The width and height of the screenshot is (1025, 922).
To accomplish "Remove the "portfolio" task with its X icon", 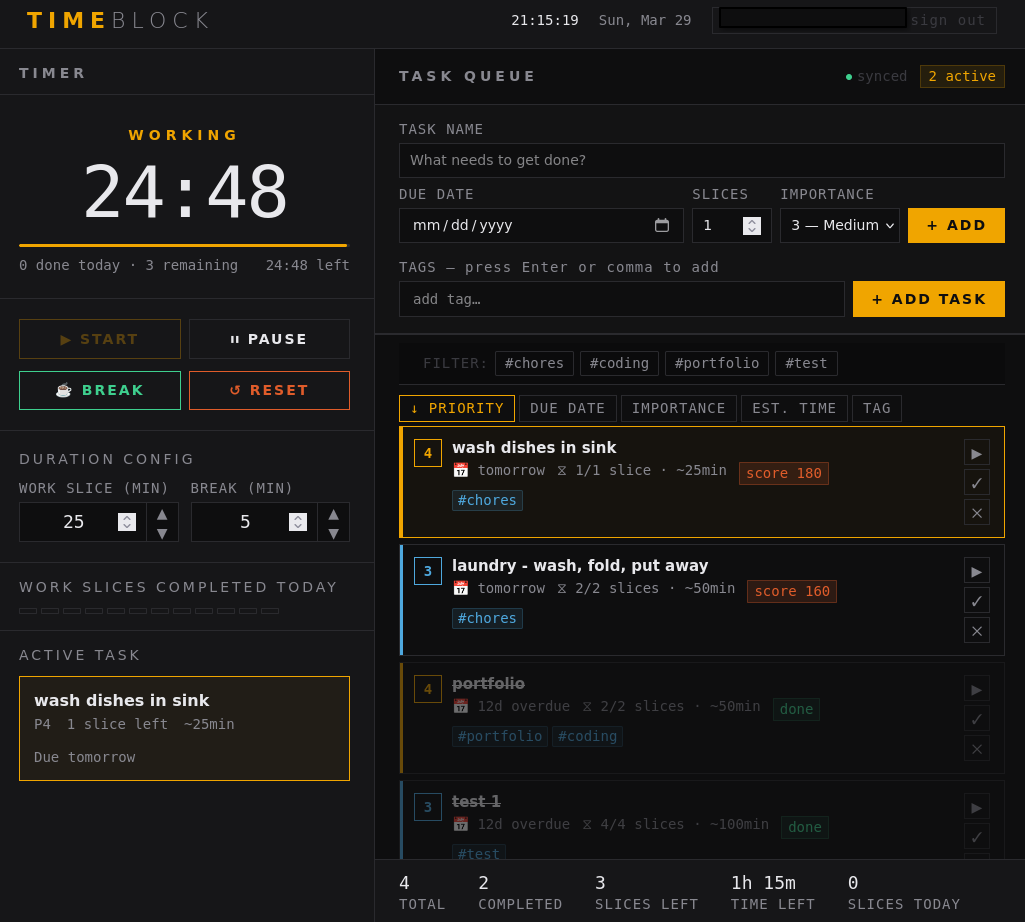I will click(x=976, y=748).
